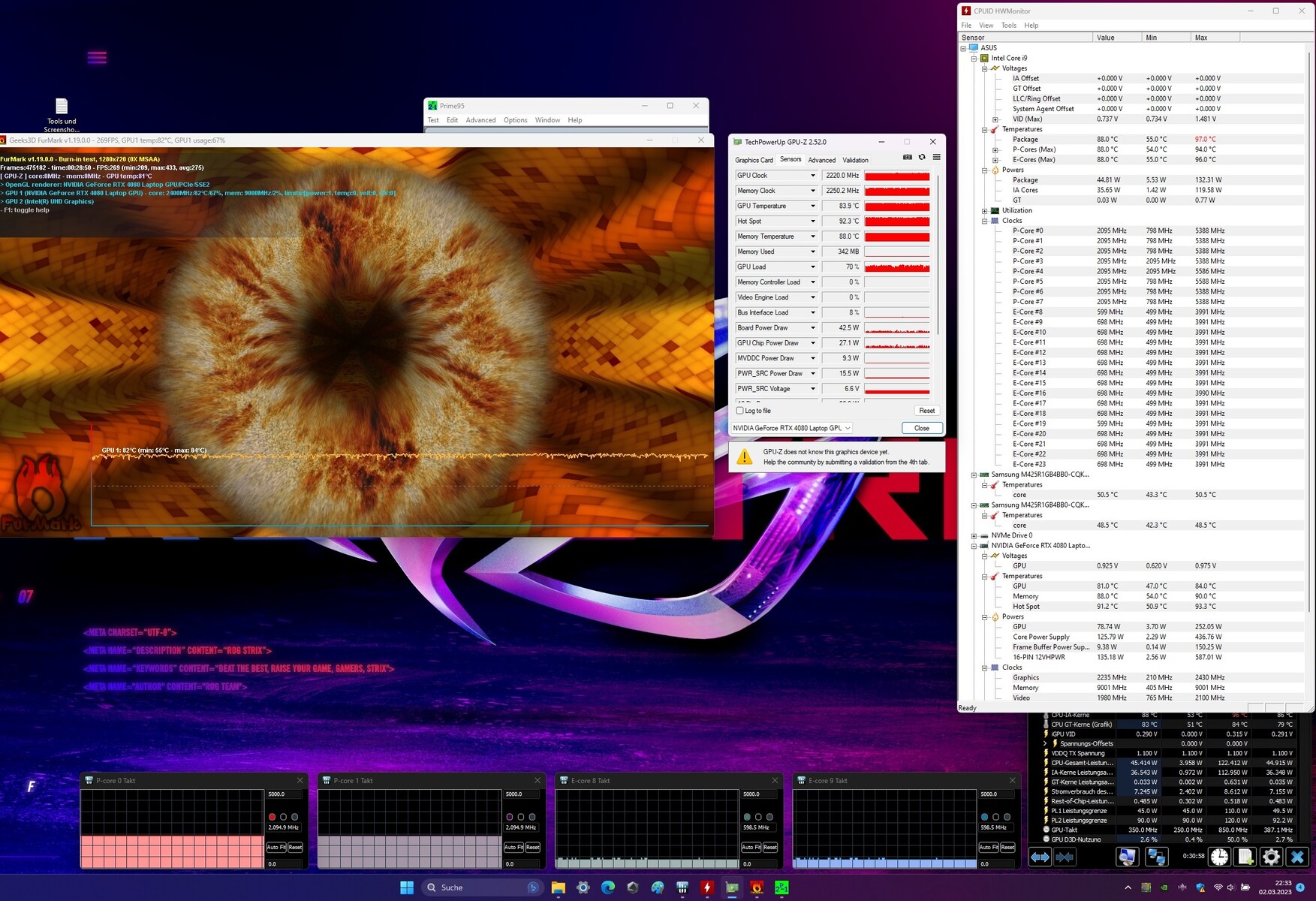
Task: Click the Value column header in HWMonitor
Action: [1116, 38]
